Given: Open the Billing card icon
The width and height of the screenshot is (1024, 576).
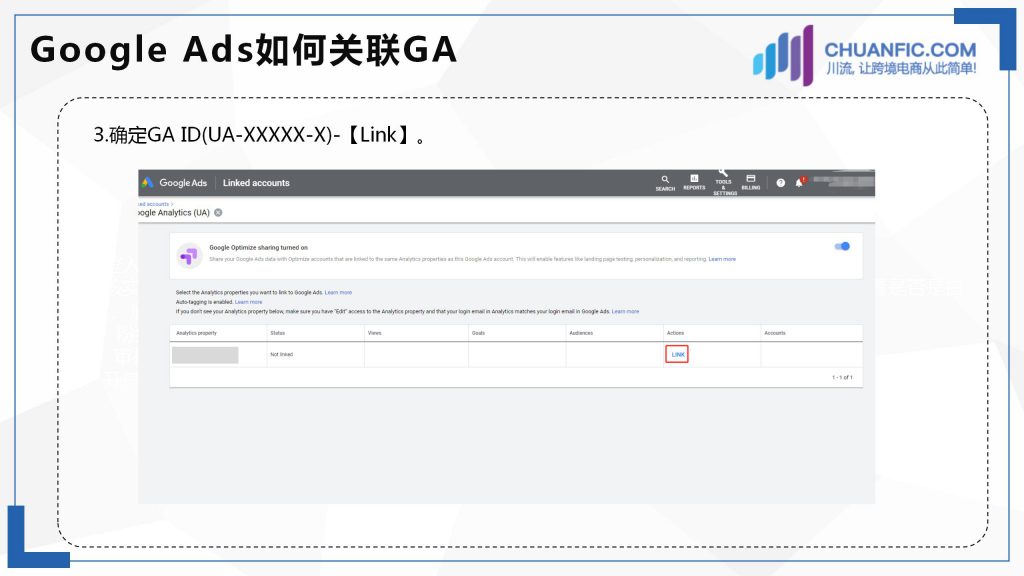Looking at the screenshot, I should click(x=750, y=182).
